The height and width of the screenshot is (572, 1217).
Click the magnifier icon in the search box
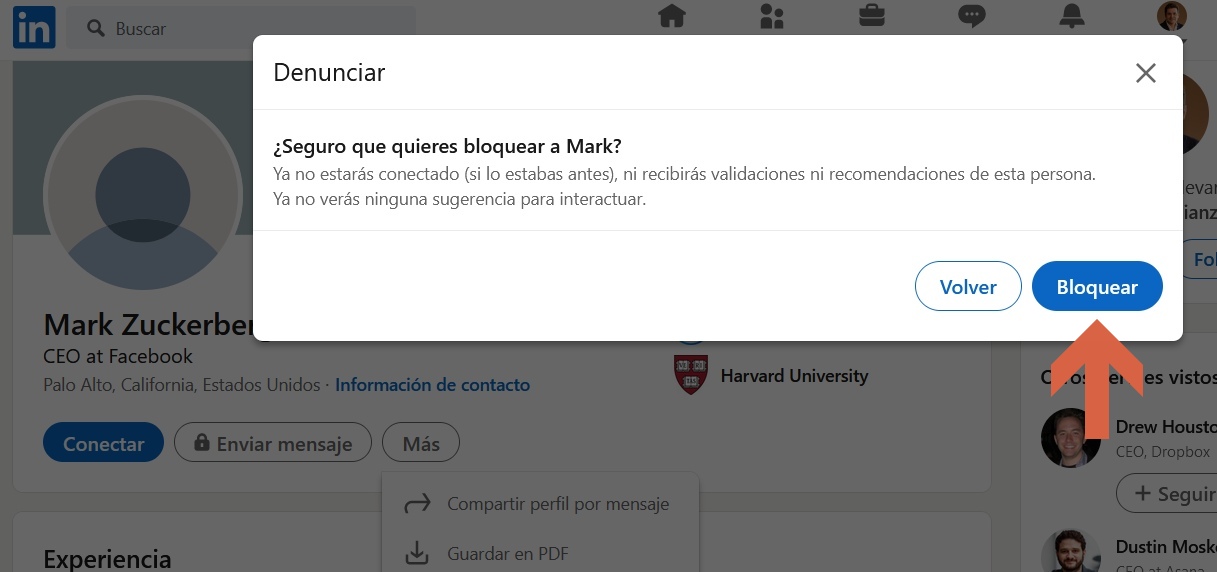[x=96, y=28]
